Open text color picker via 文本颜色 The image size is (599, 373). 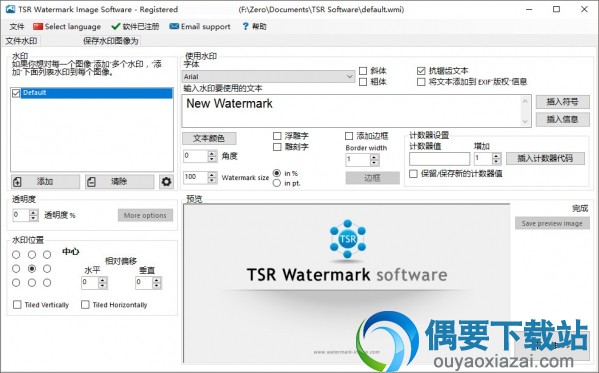pos(209,138)
